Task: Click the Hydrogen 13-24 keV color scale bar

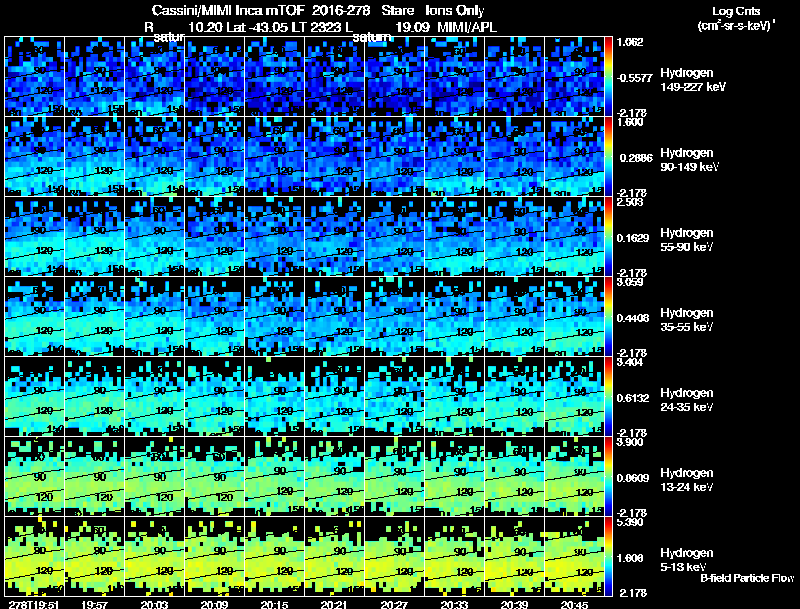Action: pyautogui.click(x=608, y=476)
